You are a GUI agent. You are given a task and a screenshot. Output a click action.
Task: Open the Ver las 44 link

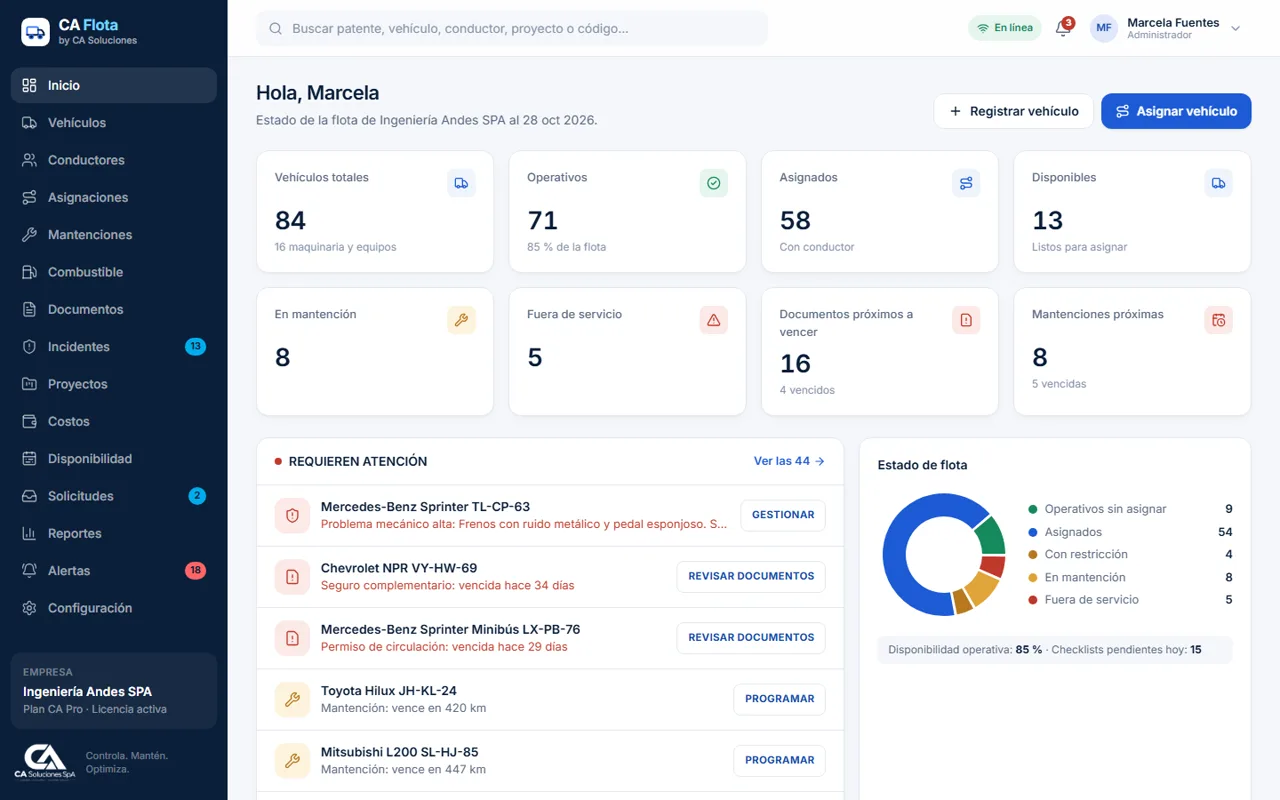(x=789, y=461)
